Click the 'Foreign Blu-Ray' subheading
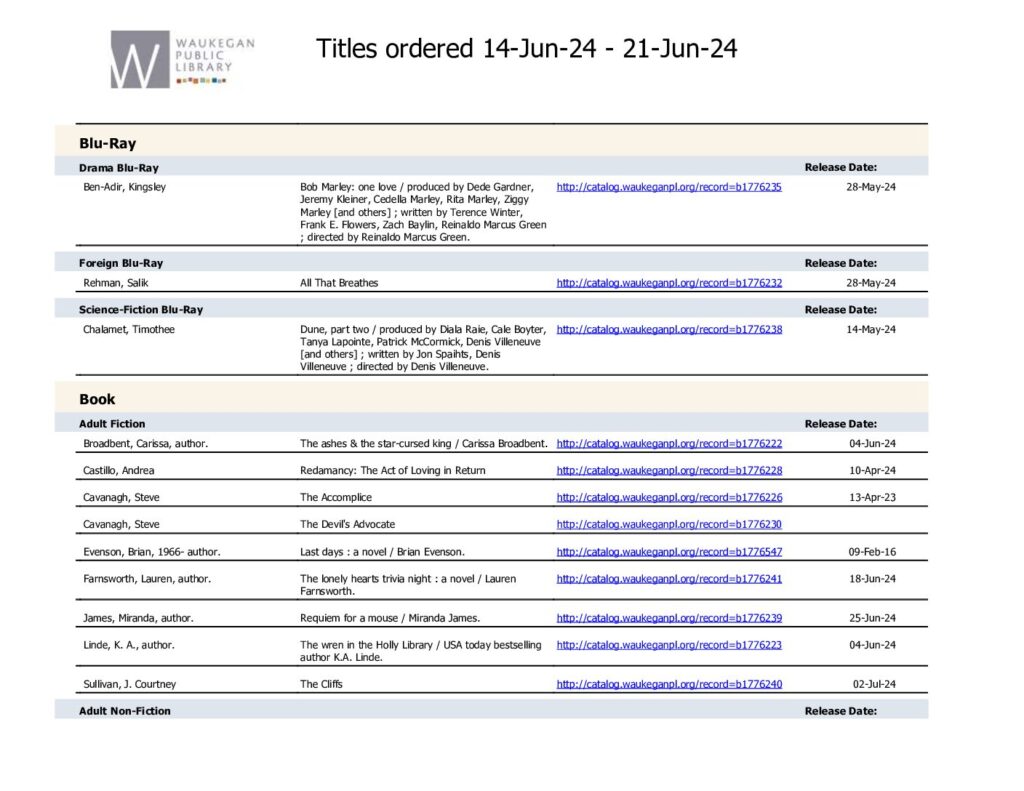The height and width of the screenshot is (791, 1024). coord(121,263)
